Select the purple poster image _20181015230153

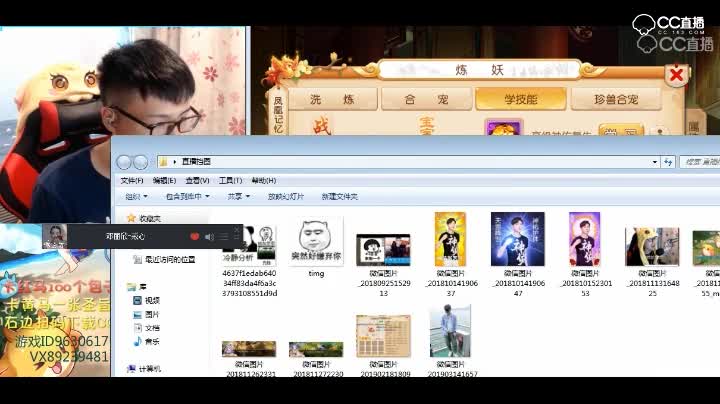tap(585, 239)
